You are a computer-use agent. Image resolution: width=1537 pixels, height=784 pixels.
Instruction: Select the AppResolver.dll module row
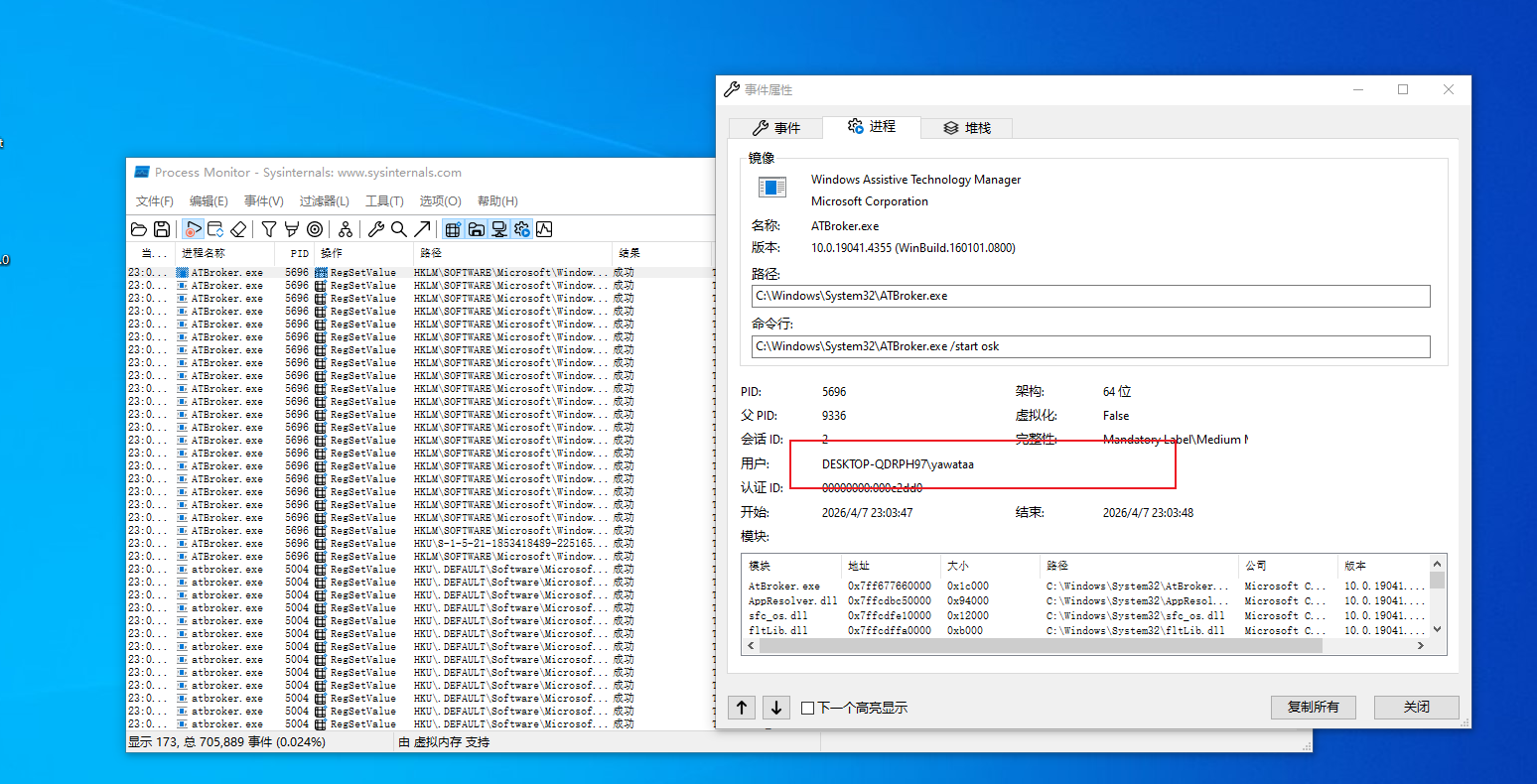click(x=1086, y=600)
